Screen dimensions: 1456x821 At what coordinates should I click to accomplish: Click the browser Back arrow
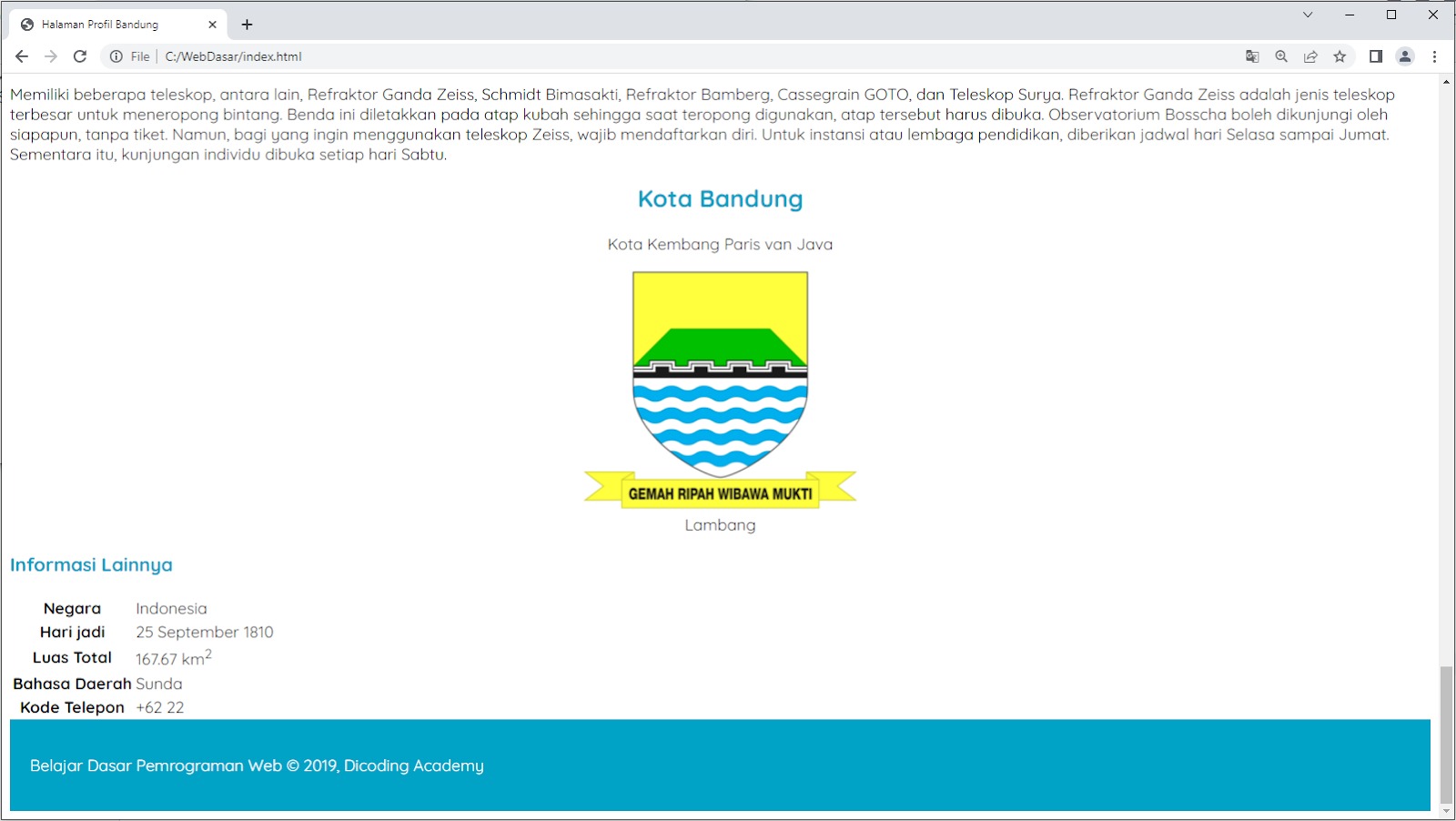click(22, 56)
